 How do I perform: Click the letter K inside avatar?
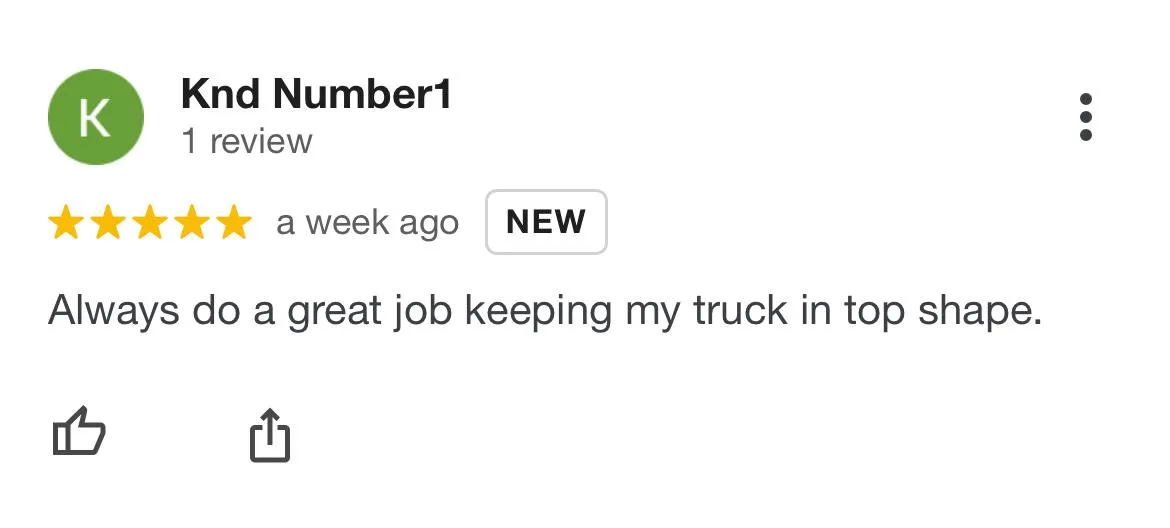point(95,118)
